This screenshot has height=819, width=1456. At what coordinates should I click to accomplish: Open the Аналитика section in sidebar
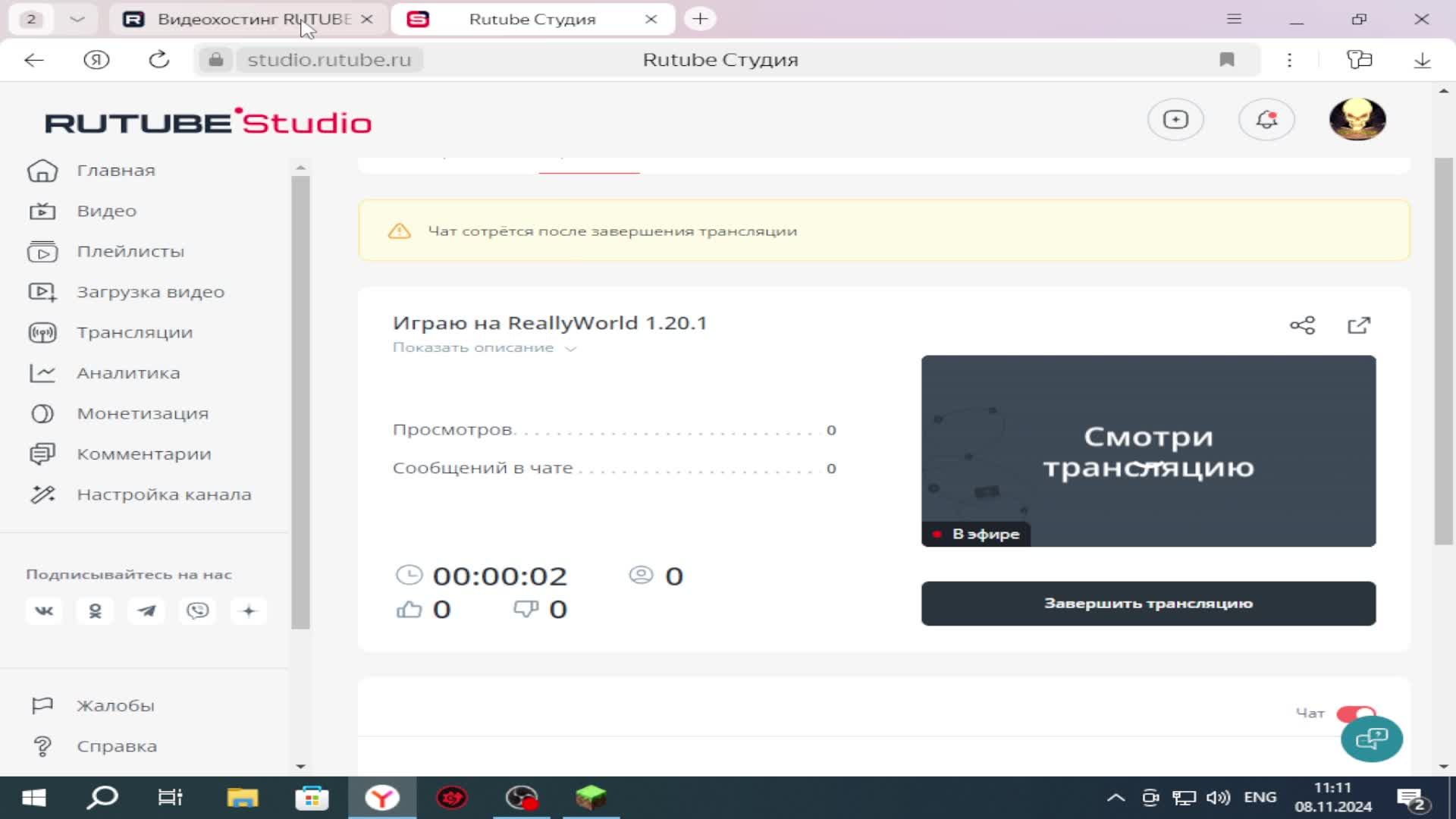[127, 372]
